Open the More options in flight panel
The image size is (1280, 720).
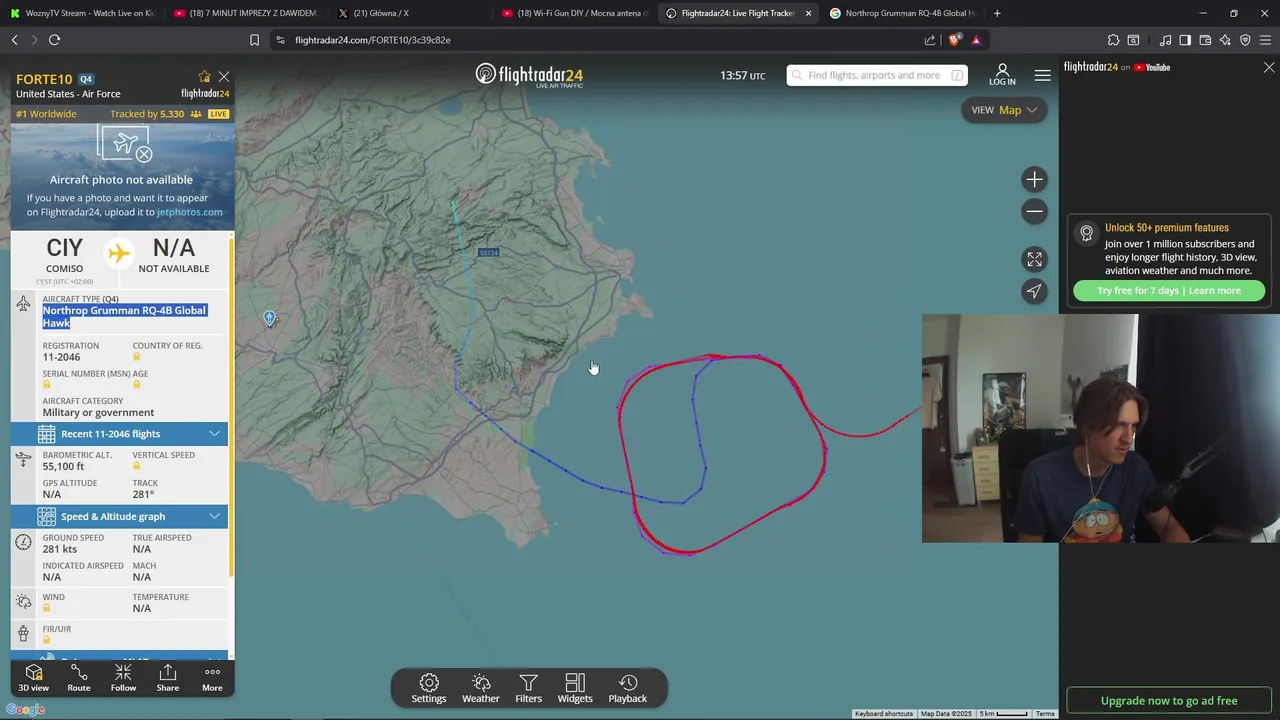pyautogui.click(x=212, y=678)
